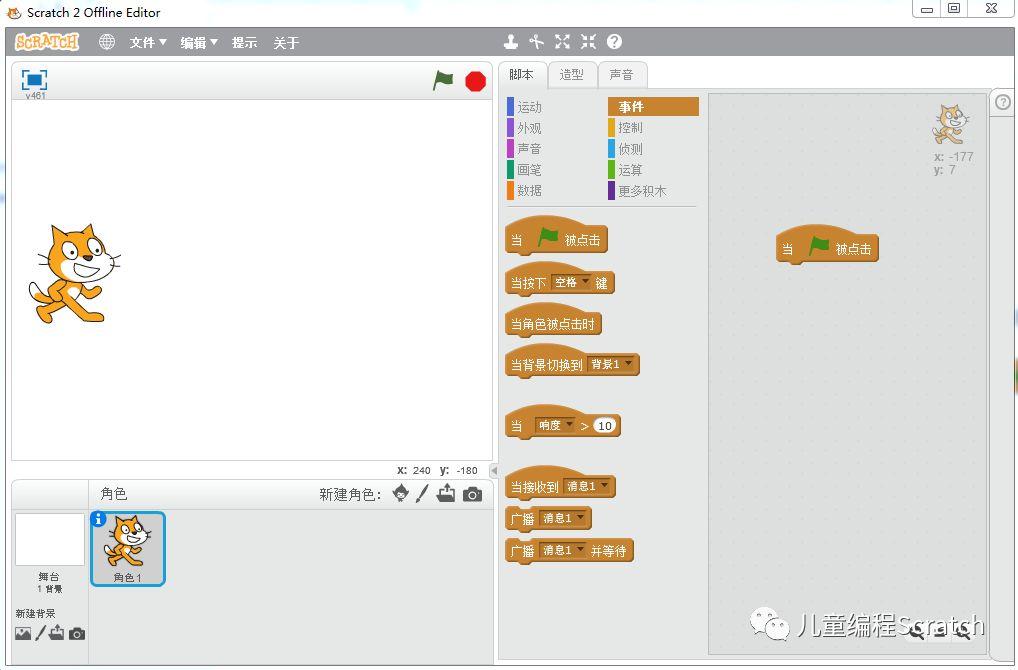Switch to the 脚本 tab
This screenshot has width=1018, height=670.
click(x=521, y=75)
